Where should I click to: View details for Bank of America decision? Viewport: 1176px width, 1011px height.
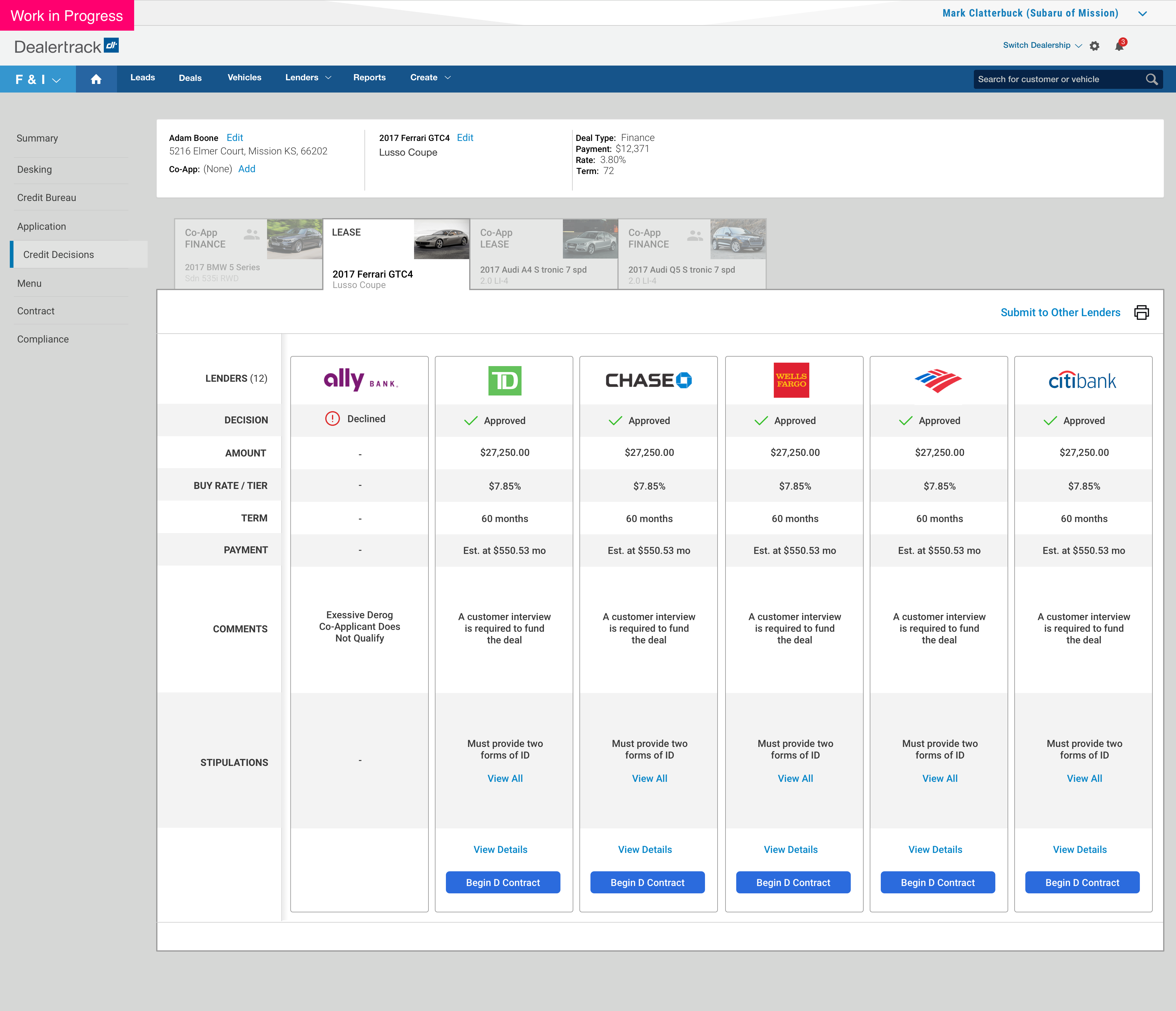[935, 850]
